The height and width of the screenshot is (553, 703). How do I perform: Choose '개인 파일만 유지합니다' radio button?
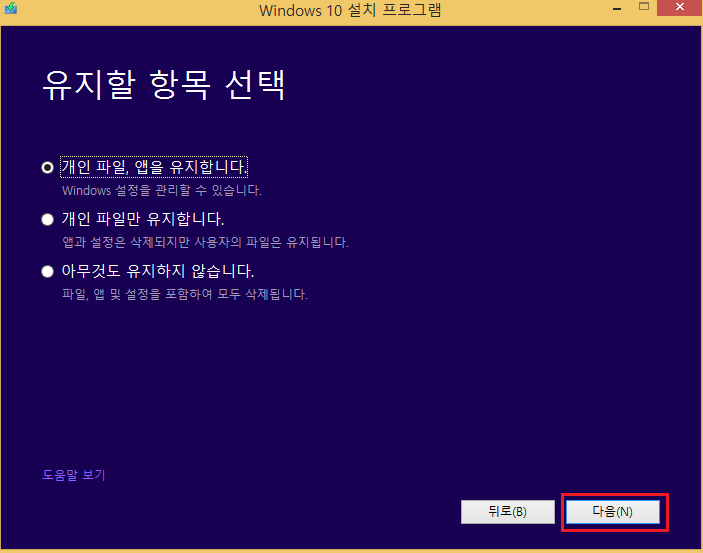(48, 219)
